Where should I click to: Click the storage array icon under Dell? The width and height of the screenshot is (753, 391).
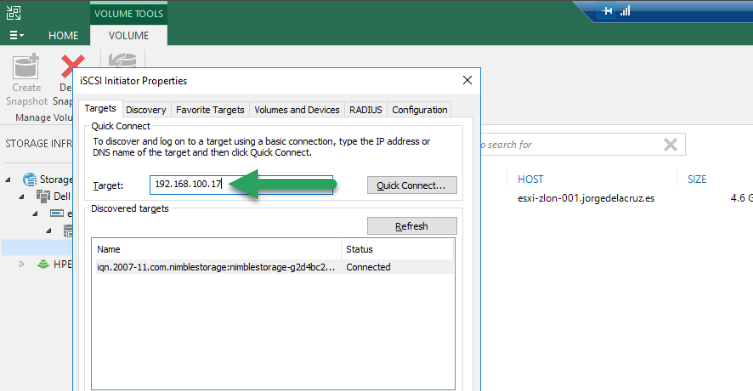(x=57, y=213)
